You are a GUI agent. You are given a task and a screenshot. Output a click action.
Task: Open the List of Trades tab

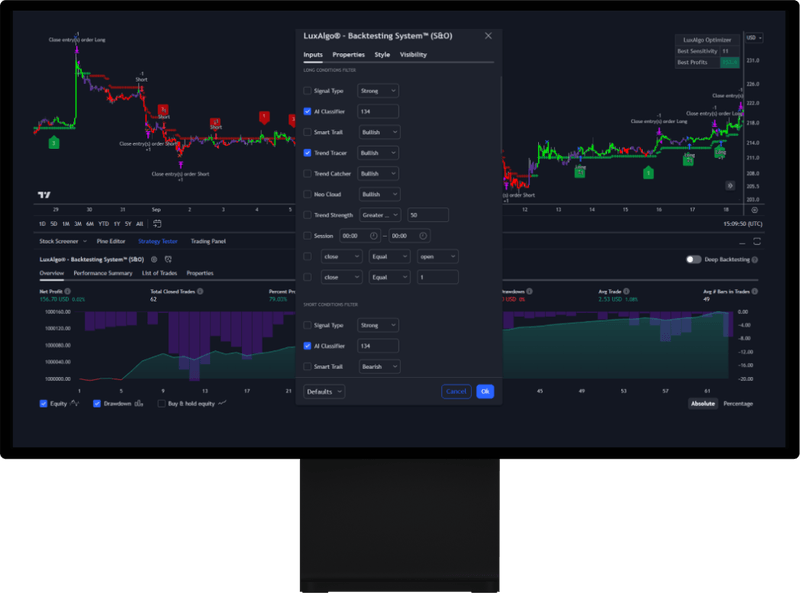click(159, 273)
